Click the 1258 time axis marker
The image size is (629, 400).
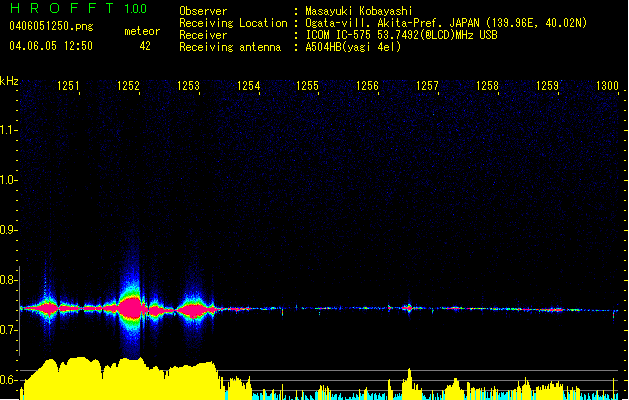pyautogui.click(x=487, y=85)
